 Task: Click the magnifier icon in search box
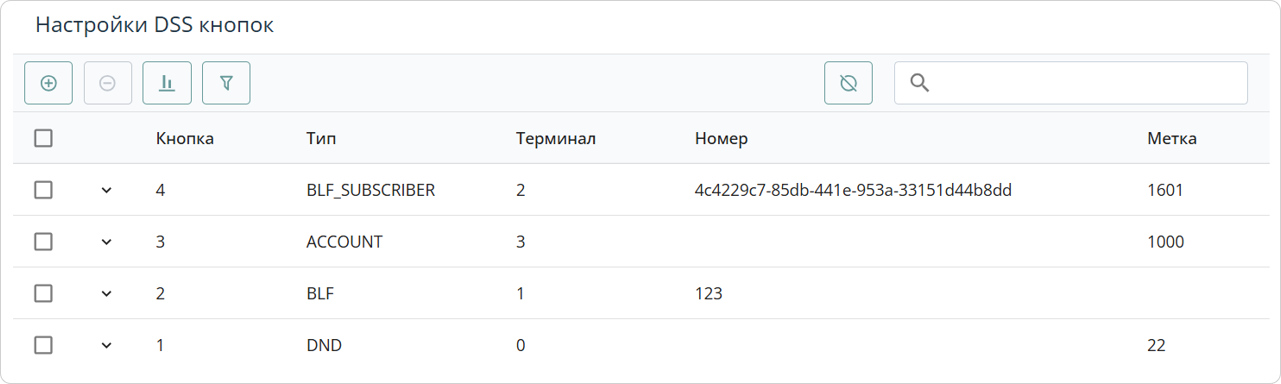[x=920, y=83]
